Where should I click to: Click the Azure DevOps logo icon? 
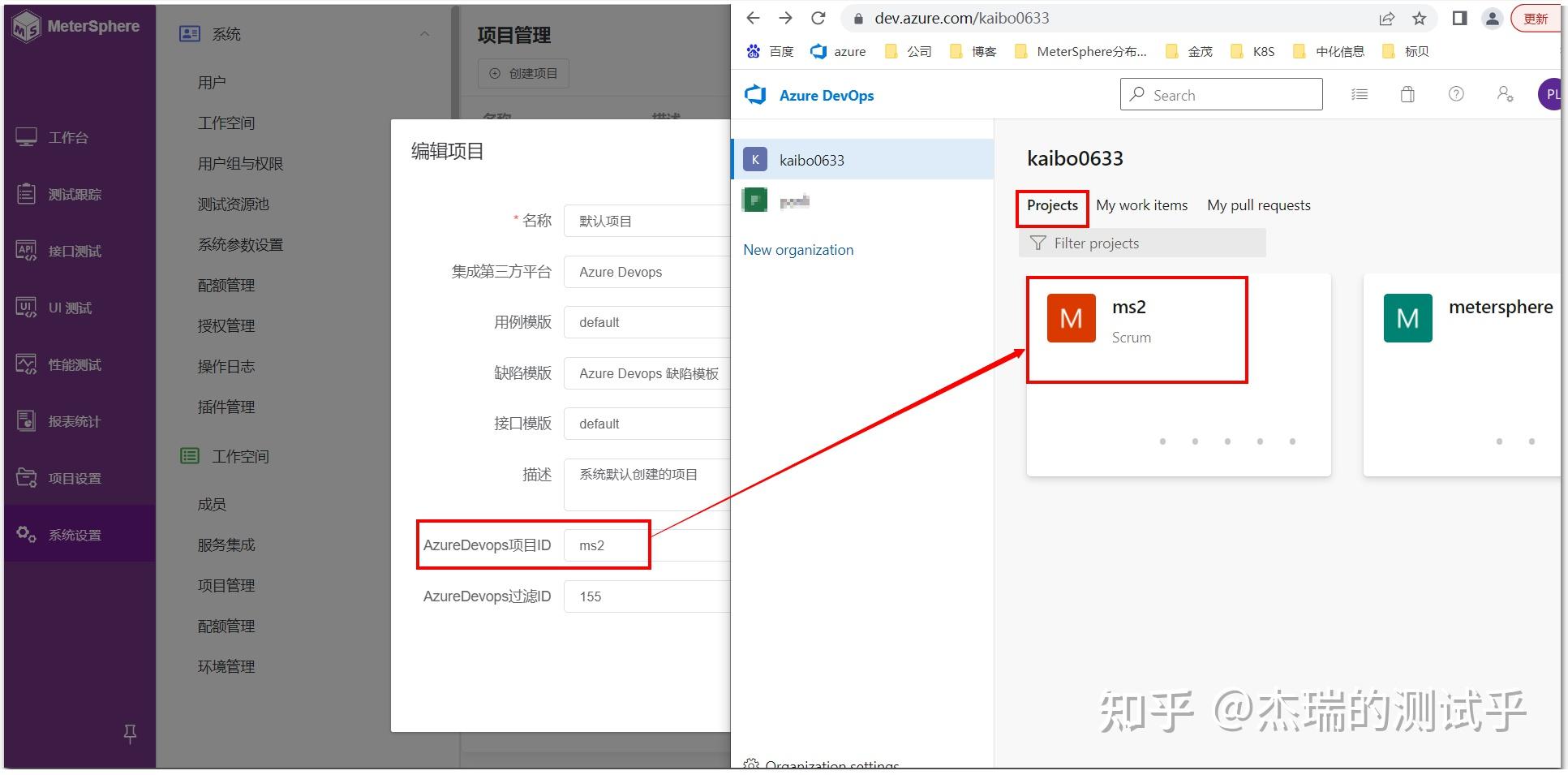[755, 95]
